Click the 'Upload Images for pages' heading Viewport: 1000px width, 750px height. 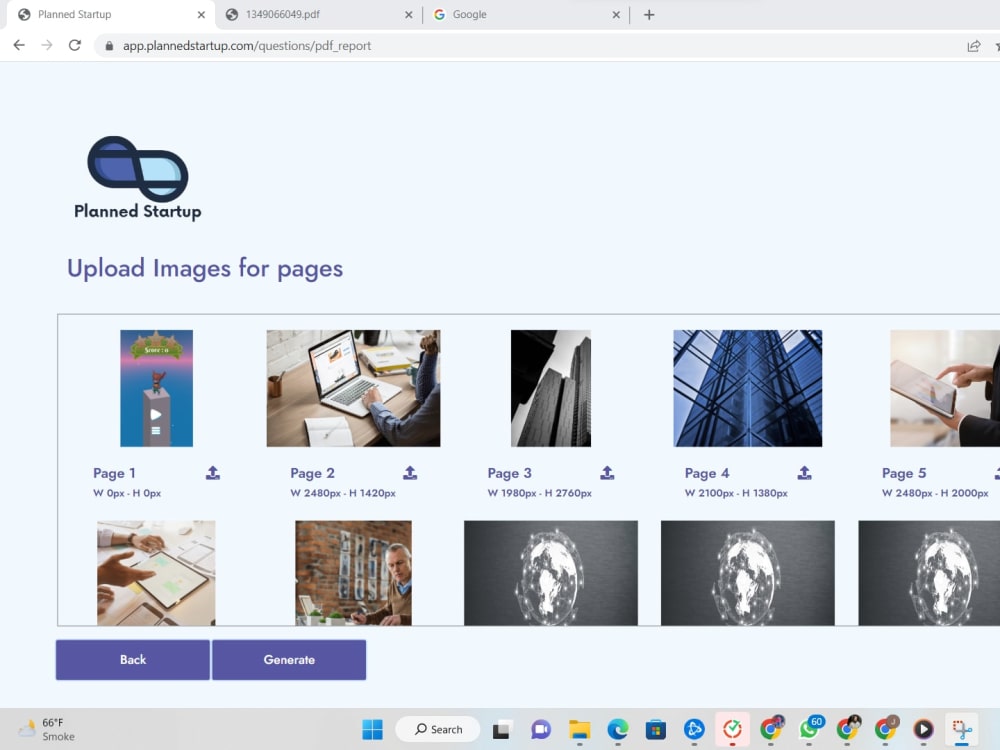coord(205,268)
